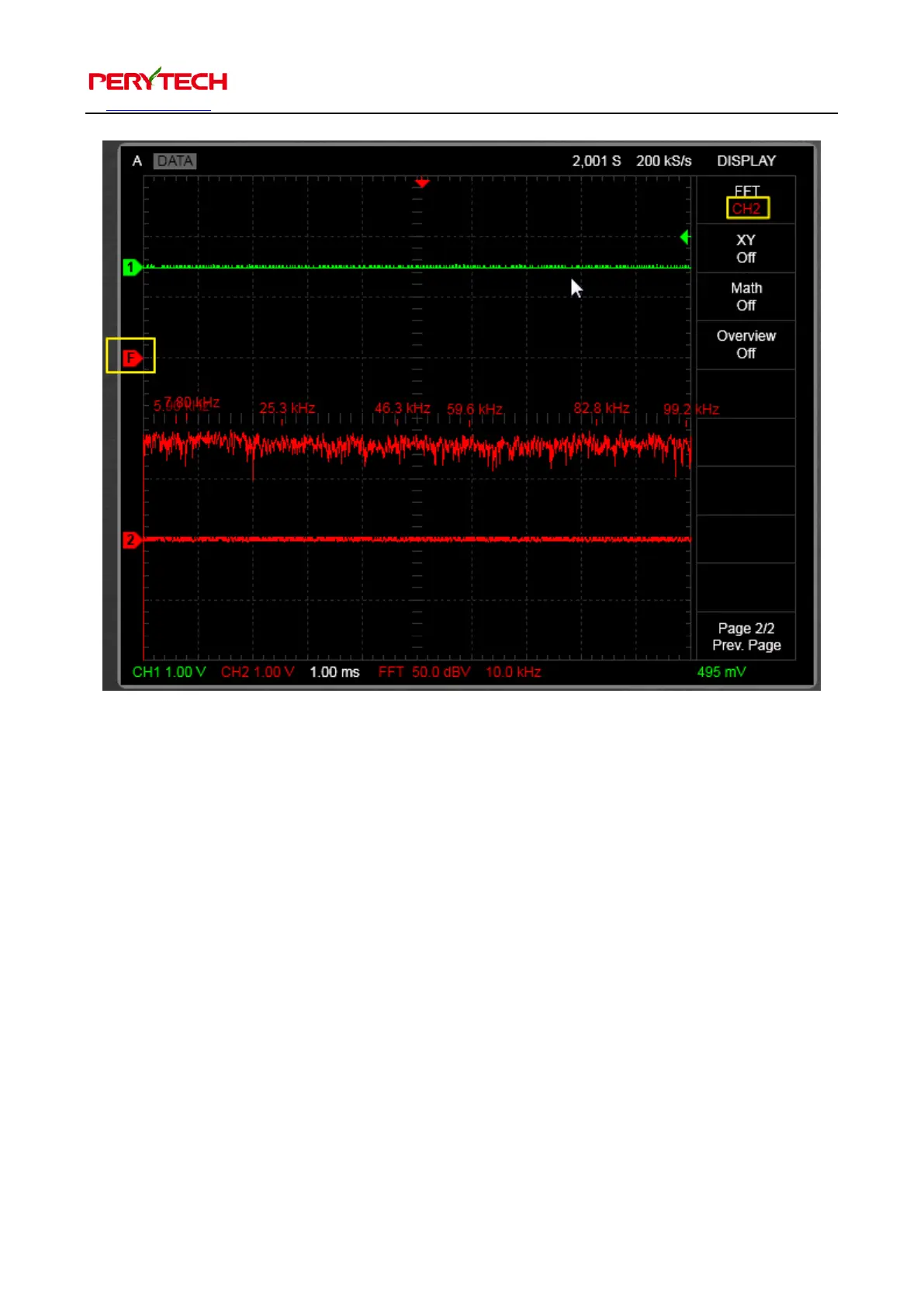Open the link under the Perytech logo
Image resolution: width=924 pixels, height=1307 pixels.
(x=158, y=110)
